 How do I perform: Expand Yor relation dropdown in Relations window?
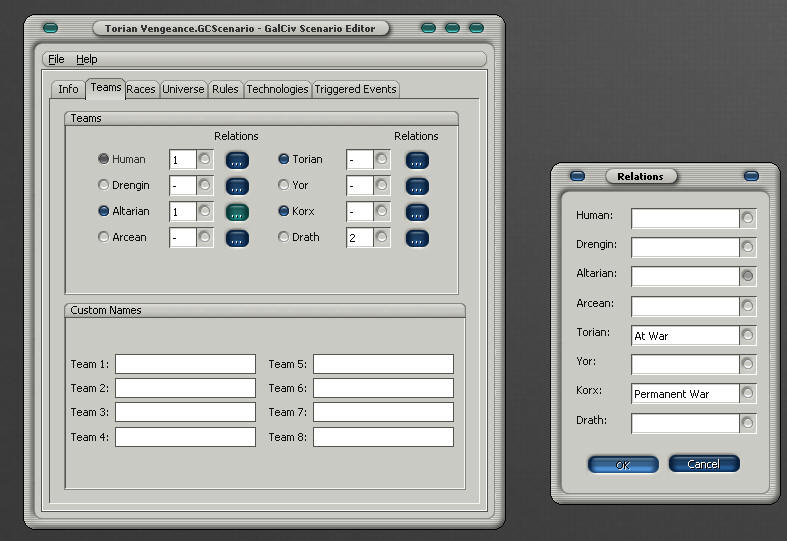(747, 364)
